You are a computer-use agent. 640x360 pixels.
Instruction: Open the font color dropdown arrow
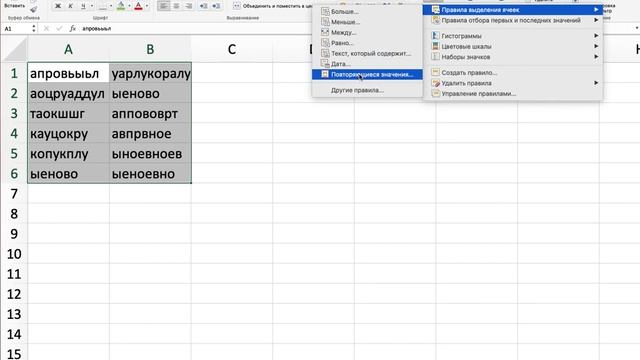click(147, 6)
